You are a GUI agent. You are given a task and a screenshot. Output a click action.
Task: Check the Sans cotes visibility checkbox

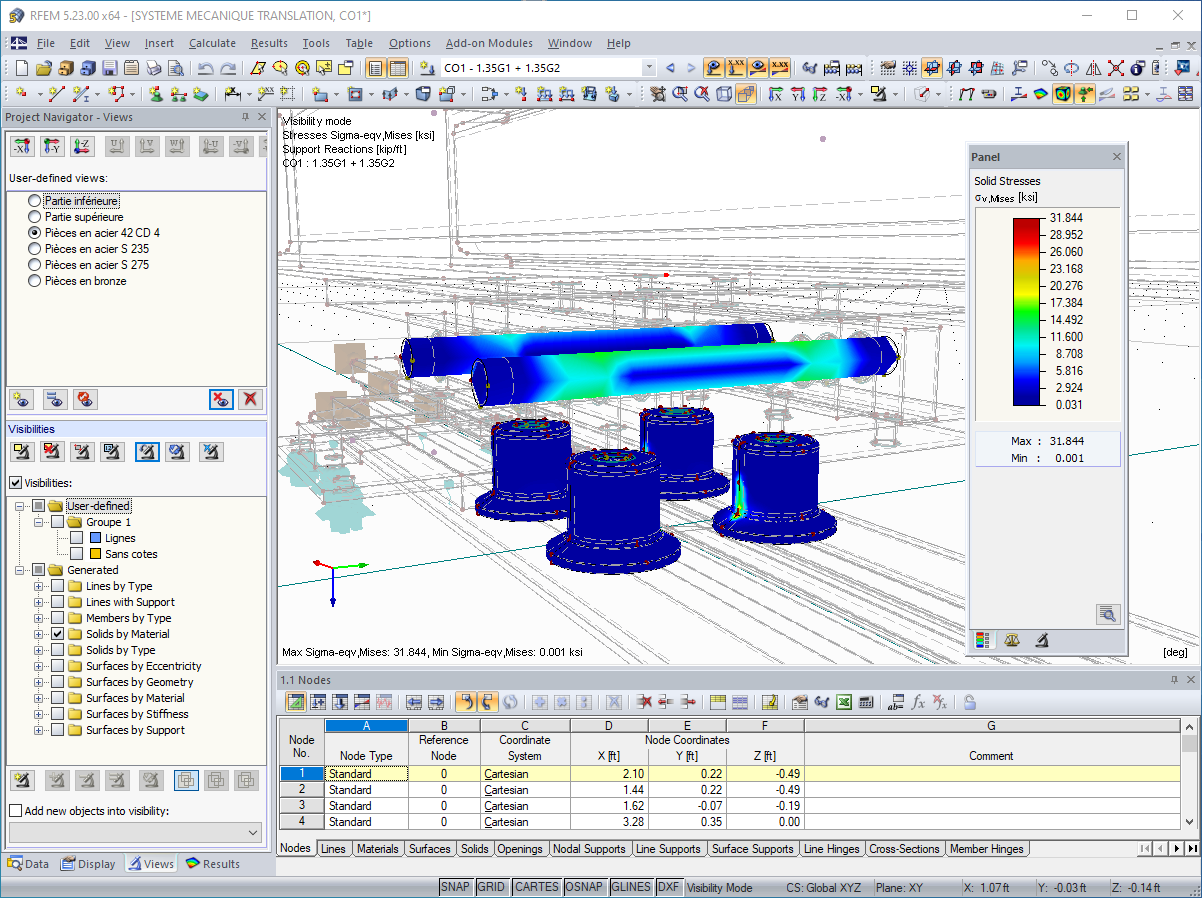76,554
